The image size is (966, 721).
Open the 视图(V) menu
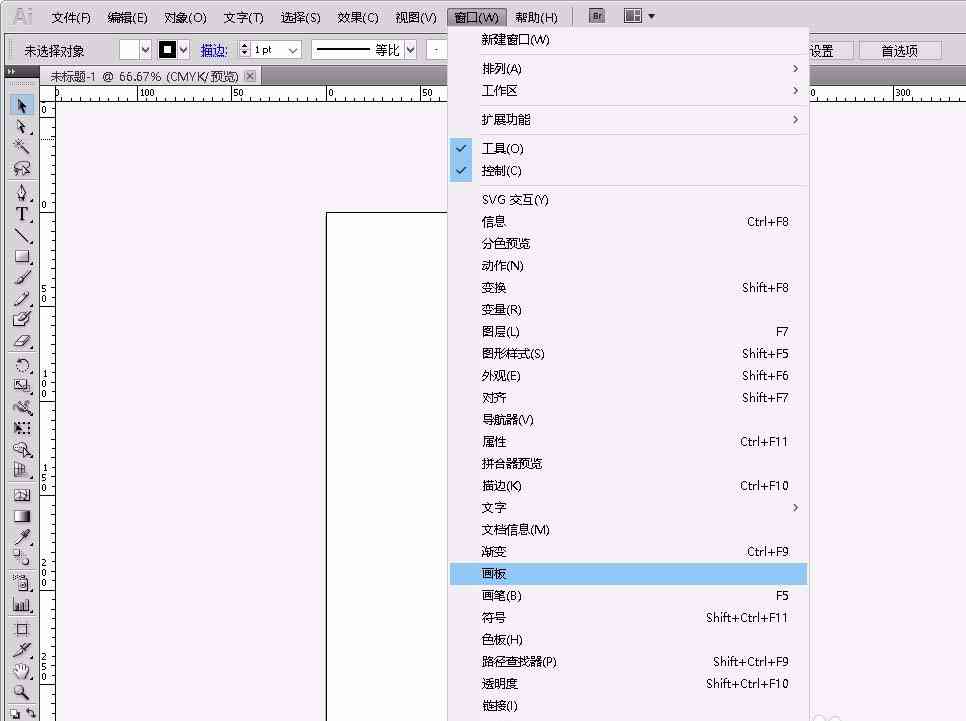coord(416,17)
